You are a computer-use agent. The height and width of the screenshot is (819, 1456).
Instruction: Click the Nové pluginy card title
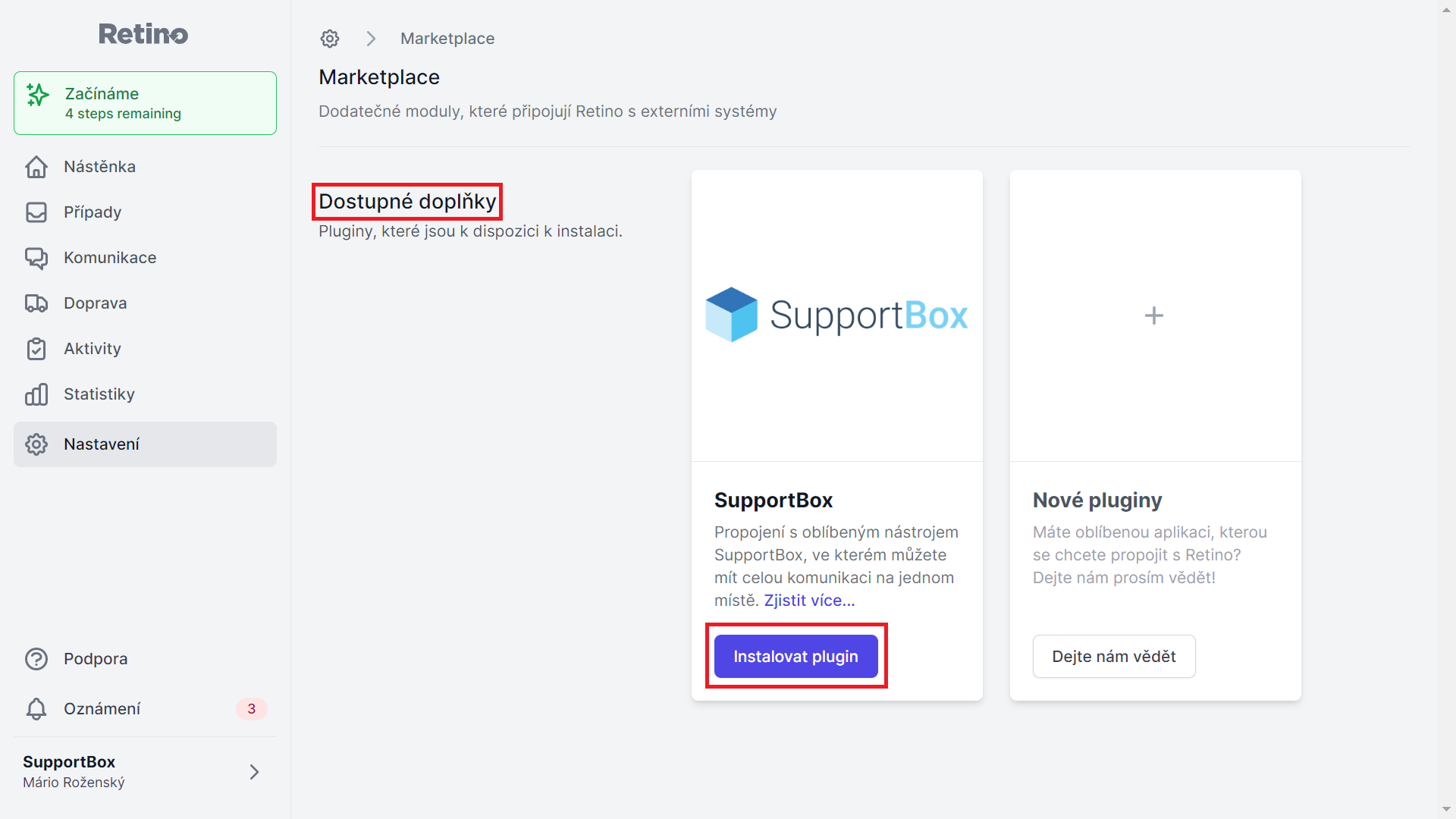point(1097,500)
